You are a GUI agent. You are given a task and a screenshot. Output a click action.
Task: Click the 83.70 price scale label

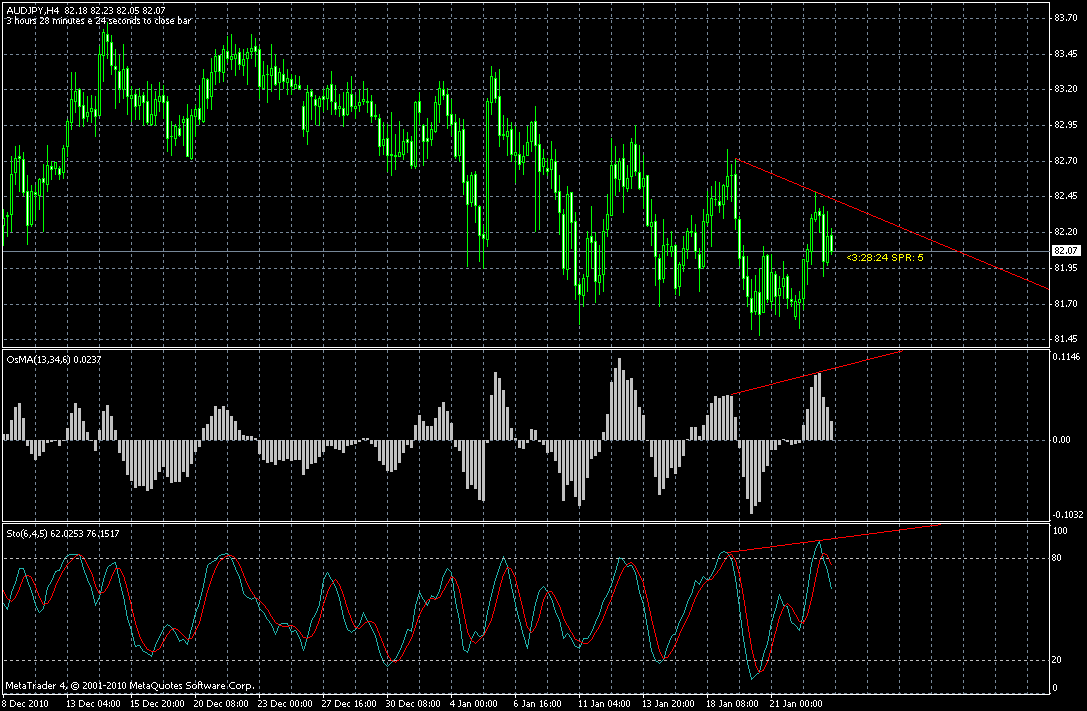[1066, 18]
